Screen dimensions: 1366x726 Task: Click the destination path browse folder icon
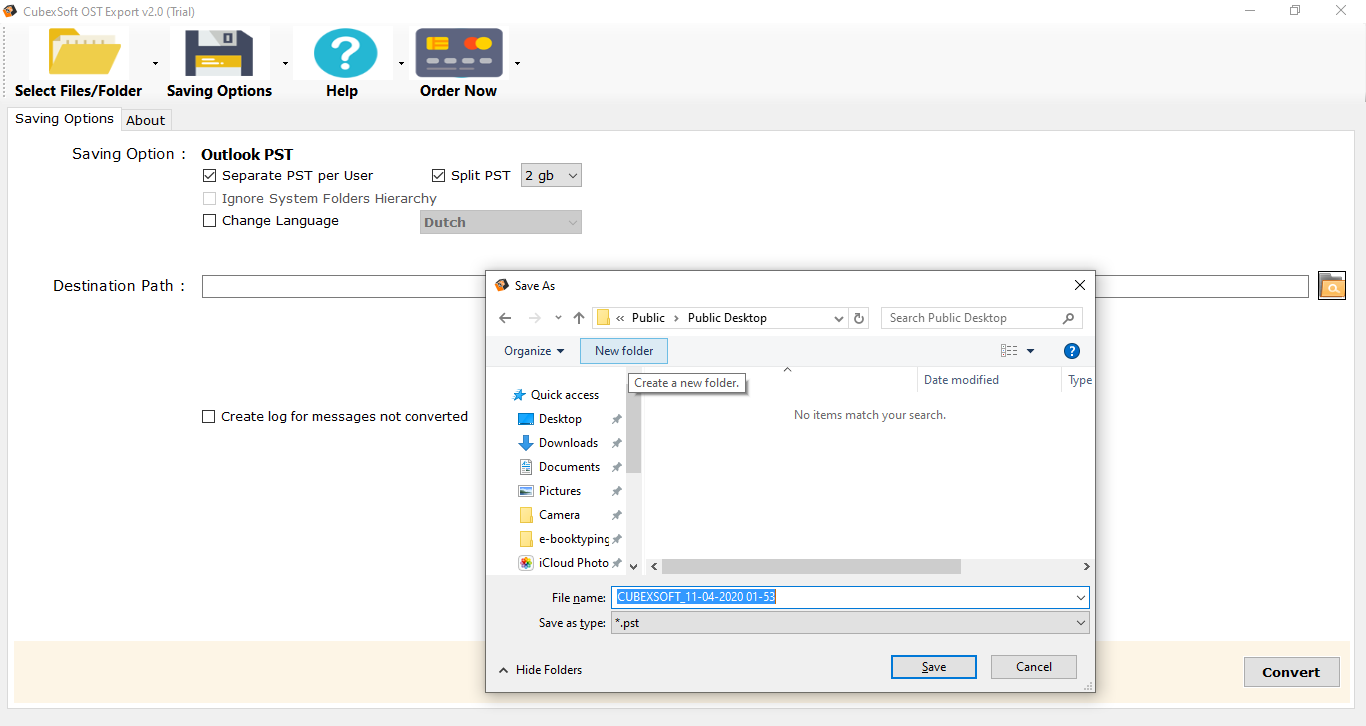(x=1331, y=286)
